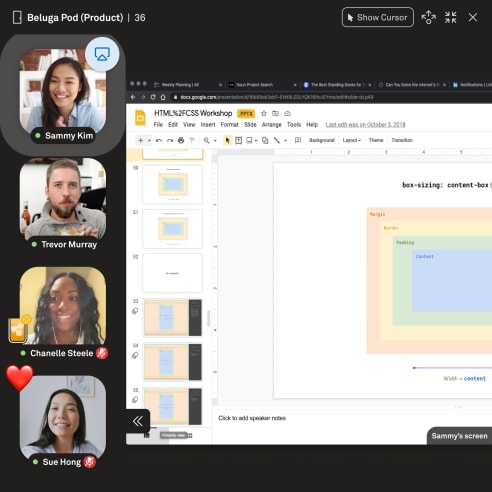The image size is (492, 492).
Task: Open the Layout dropdown
Action: [352, 140]
